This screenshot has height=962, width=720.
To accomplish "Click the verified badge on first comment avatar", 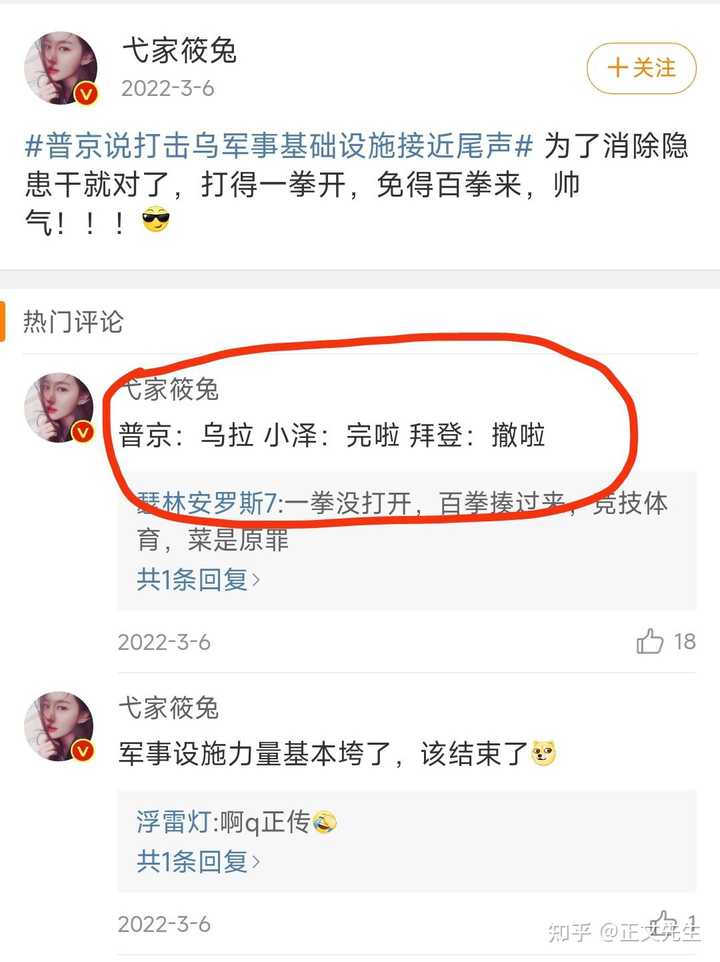I will [x=83, y=433].
